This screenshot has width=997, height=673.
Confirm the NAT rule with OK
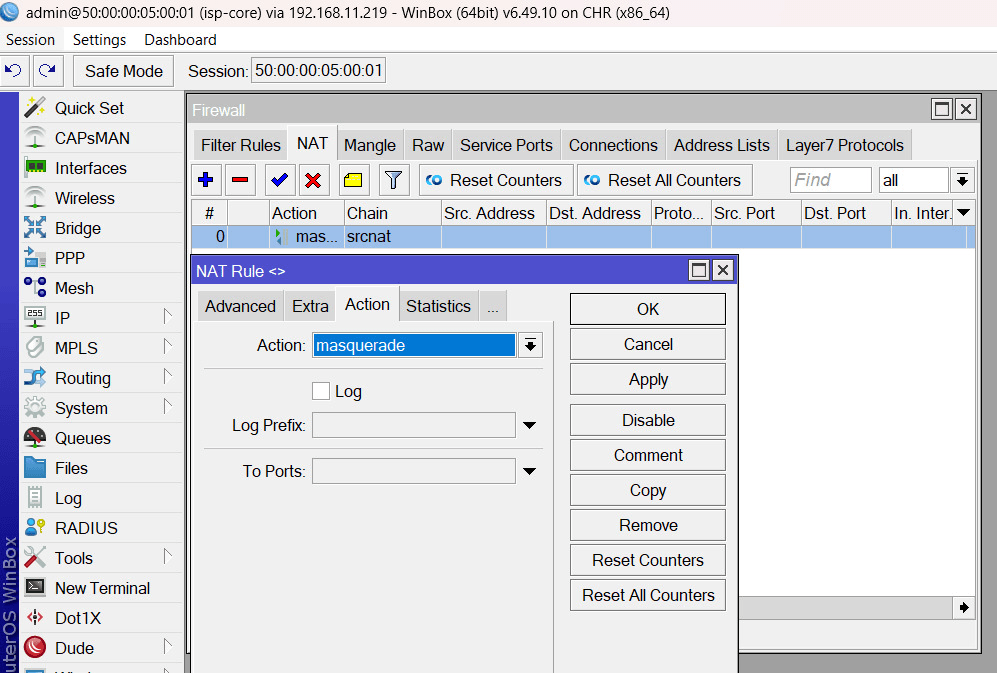point(648,309)
